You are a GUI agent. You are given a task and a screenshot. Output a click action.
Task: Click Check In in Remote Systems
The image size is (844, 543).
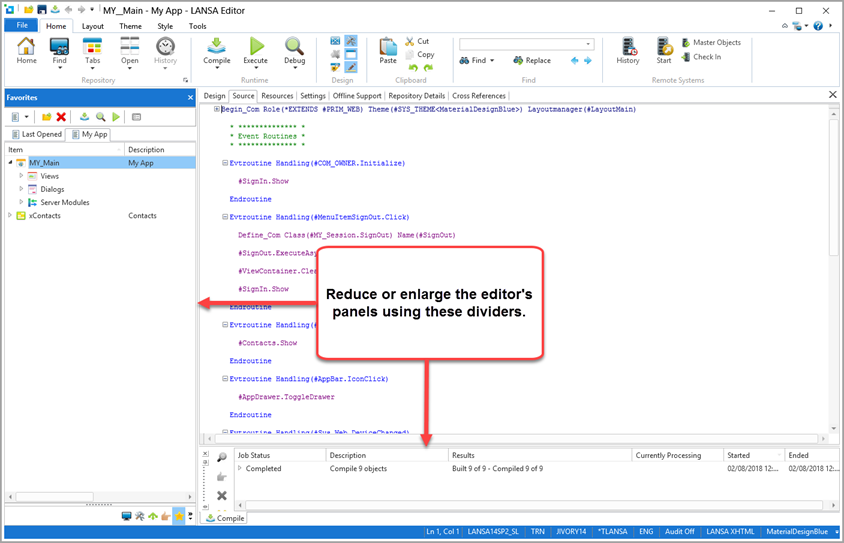point(702,57)
